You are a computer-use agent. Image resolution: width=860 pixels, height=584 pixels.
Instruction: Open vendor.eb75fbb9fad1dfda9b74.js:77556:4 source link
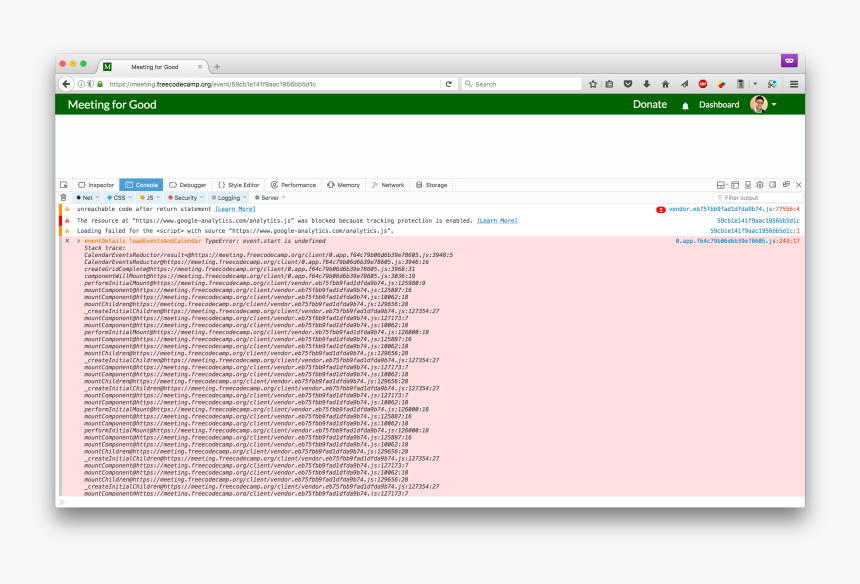click(x=734, y=209)
